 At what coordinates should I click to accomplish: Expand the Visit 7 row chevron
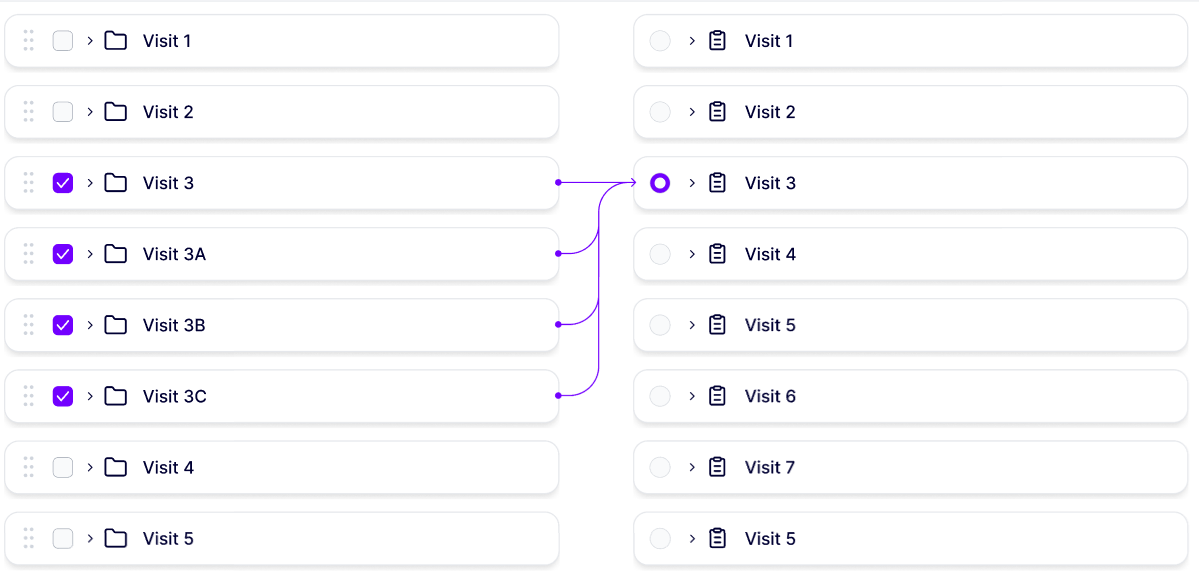[x=691, y=467]
